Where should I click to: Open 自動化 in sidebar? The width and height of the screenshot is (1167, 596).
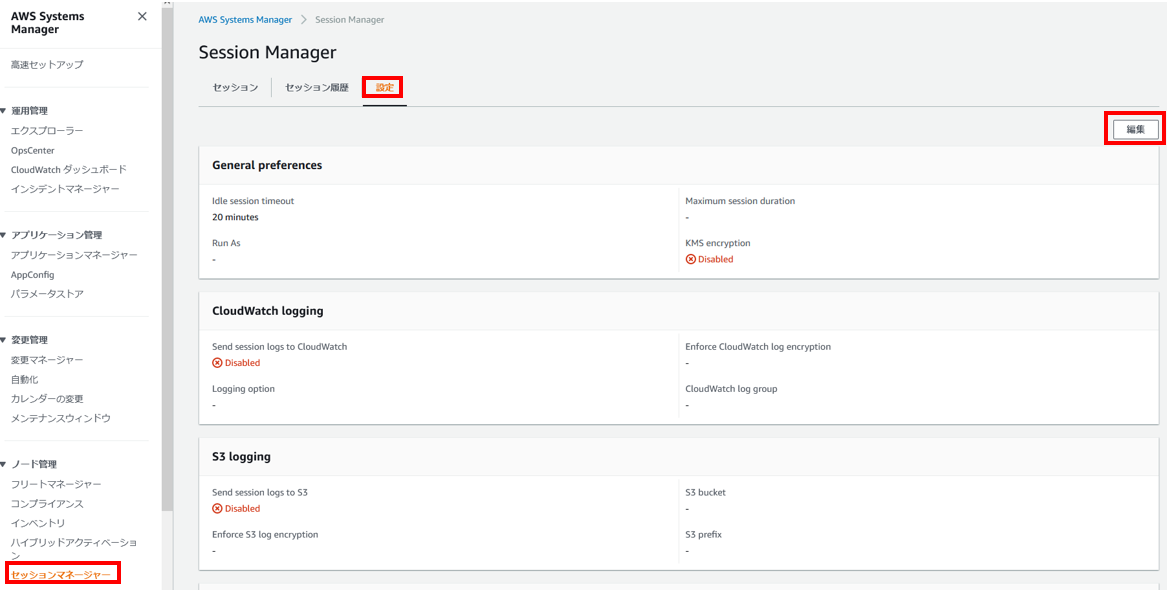pyautogui.click(x=25, y=379)
